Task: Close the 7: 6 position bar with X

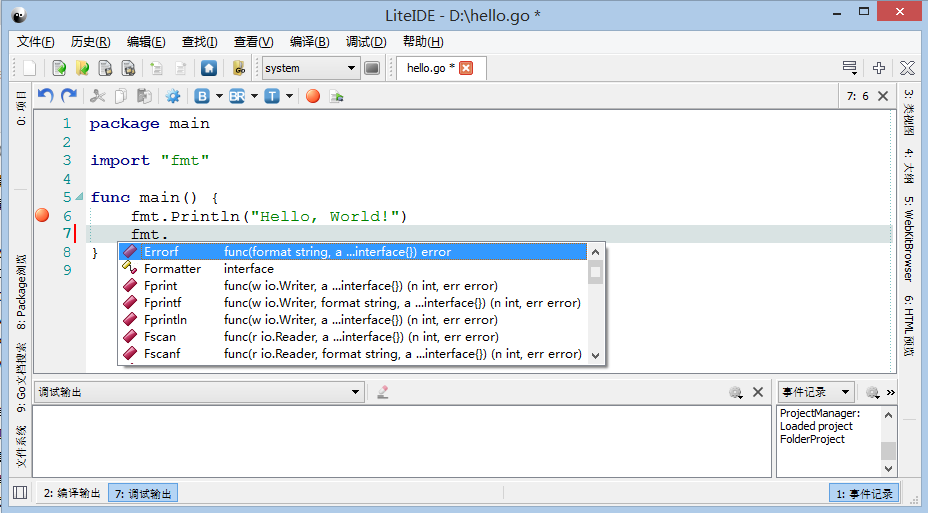Action: (x=883, y=96)
